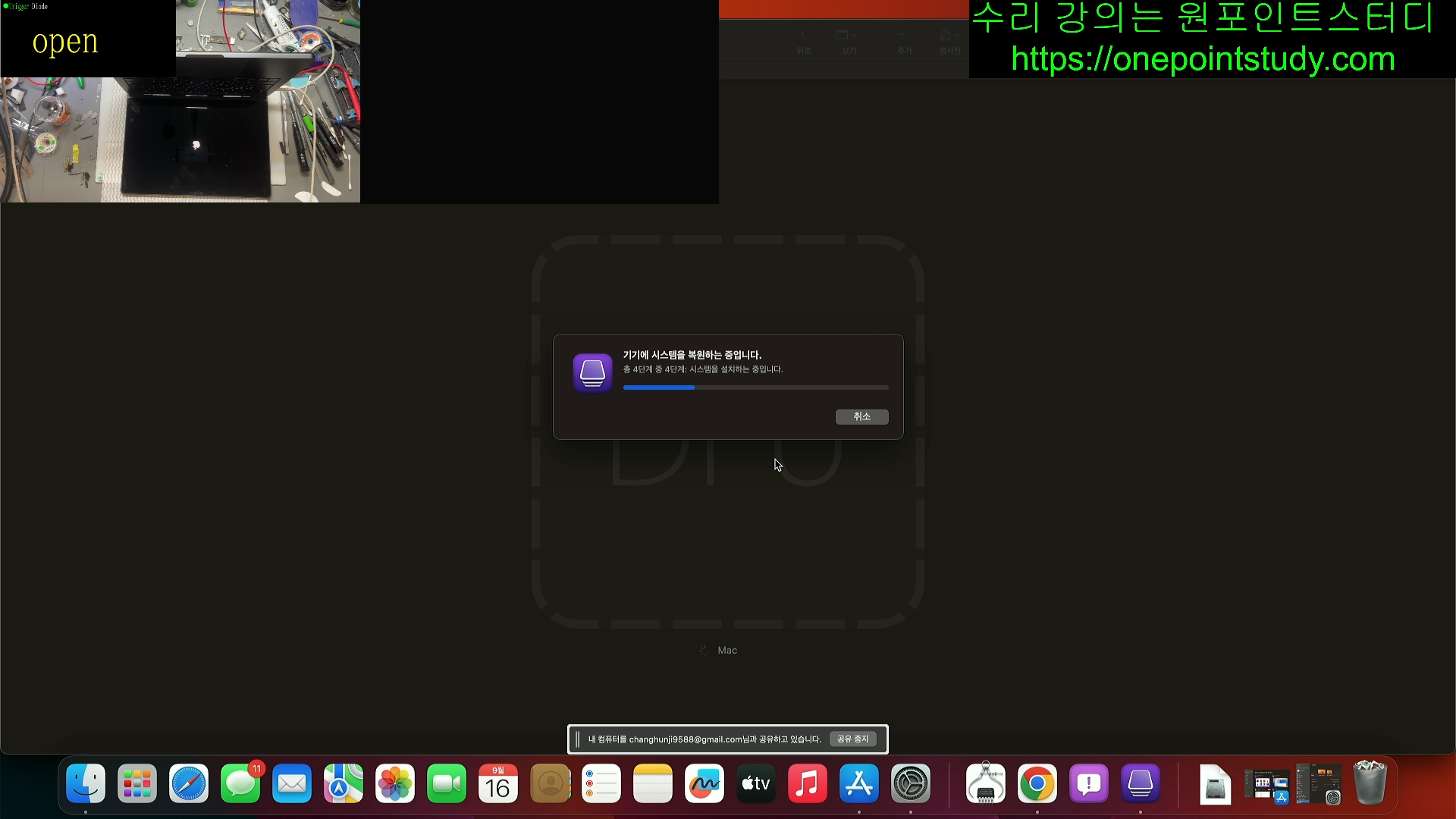Open System Settings from the Dock

pyautogui.click(x=910, y=783)
